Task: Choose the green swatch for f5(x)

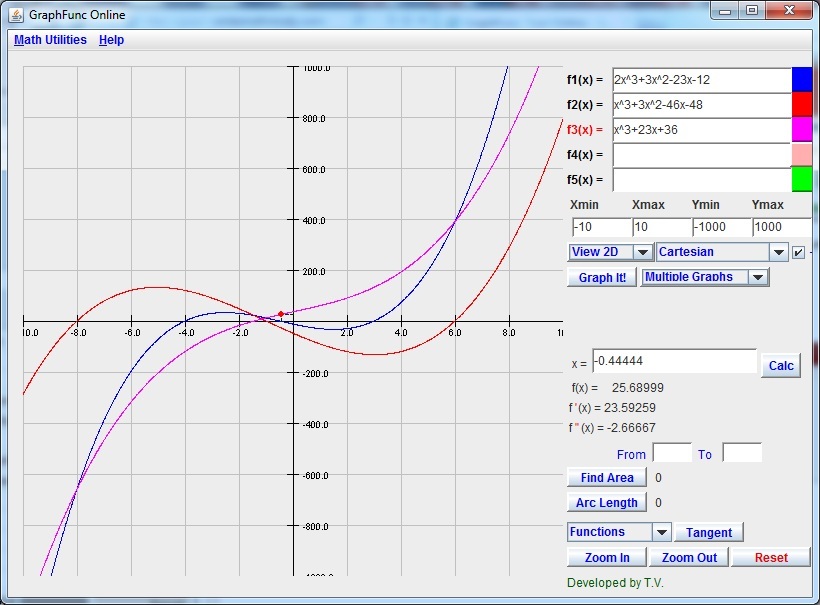Action: (x=801, y=180)
